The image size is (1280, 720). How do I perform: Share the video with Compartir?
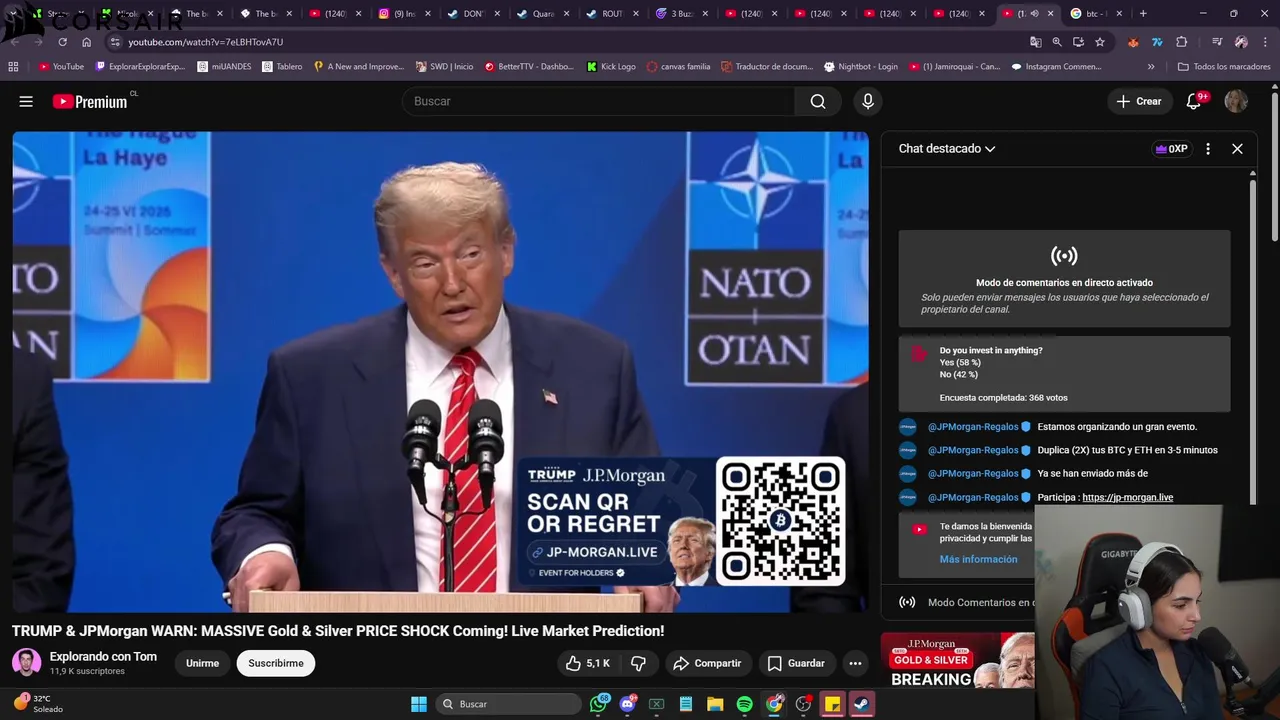coord(707,663)
